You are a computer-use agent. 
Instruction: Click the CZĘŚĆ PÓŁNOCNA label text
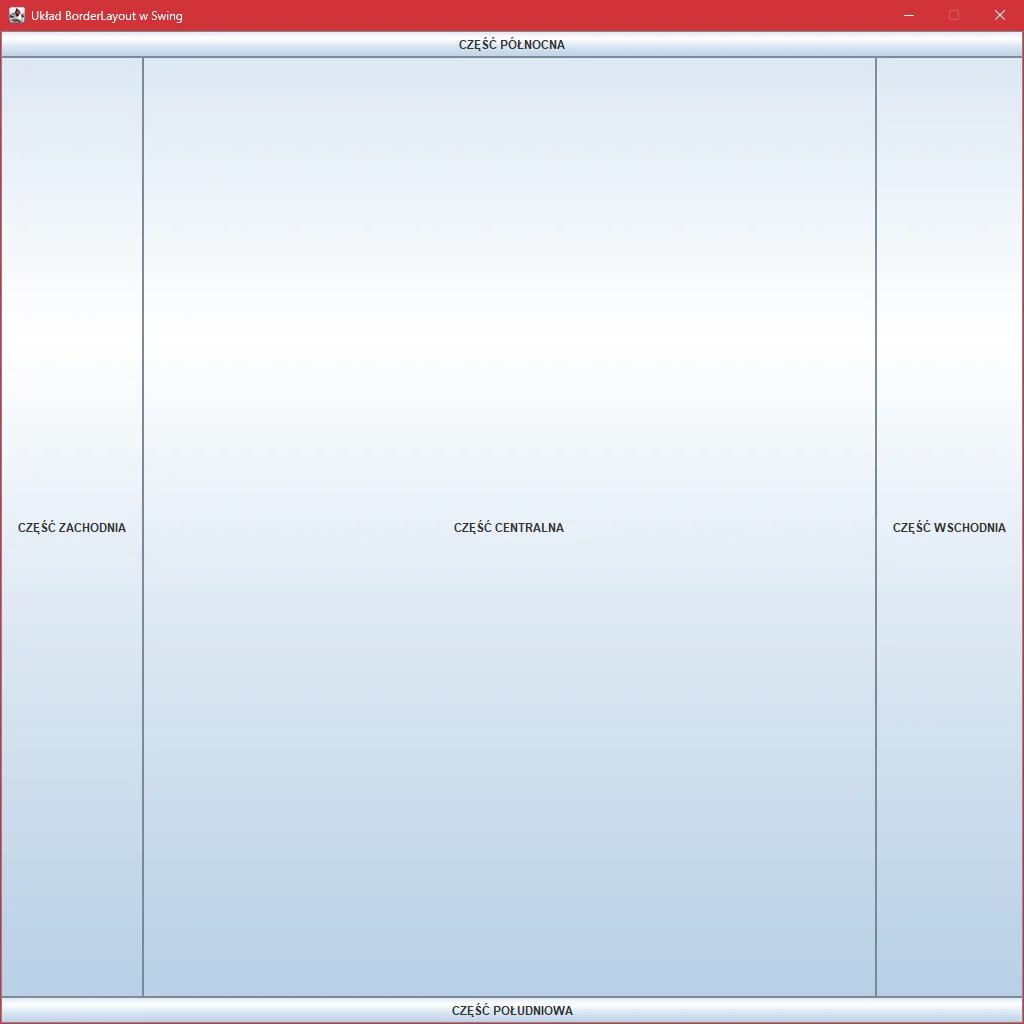512,45
